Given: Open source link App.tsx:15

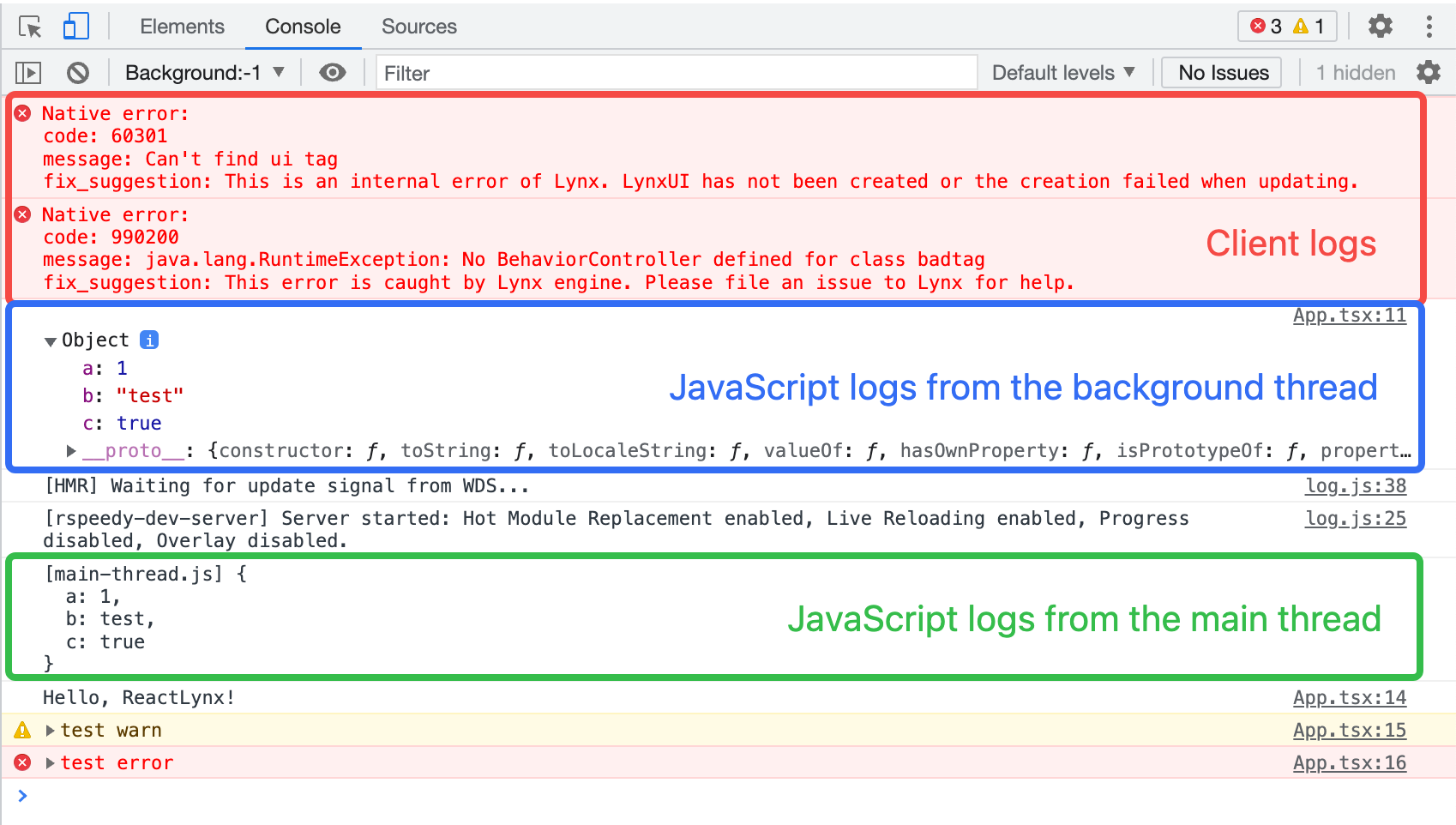Looking at the screenshot, I should pyautogui.click(x=1350, y=731).
